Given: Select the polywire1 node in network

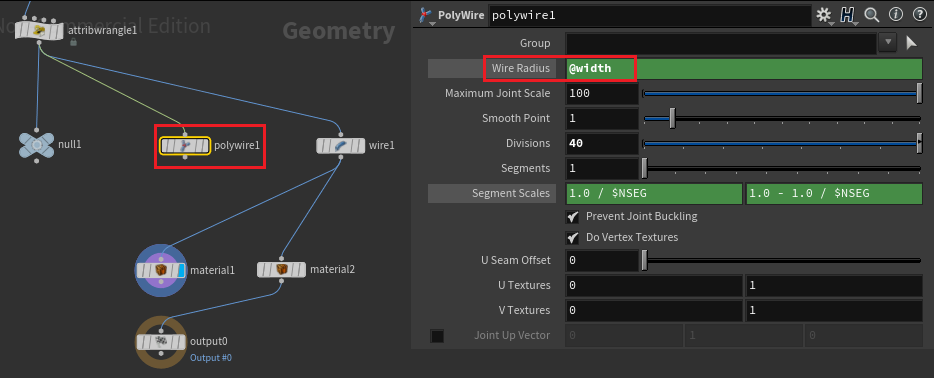Looking at the screenshot, I should pos(185,146).
